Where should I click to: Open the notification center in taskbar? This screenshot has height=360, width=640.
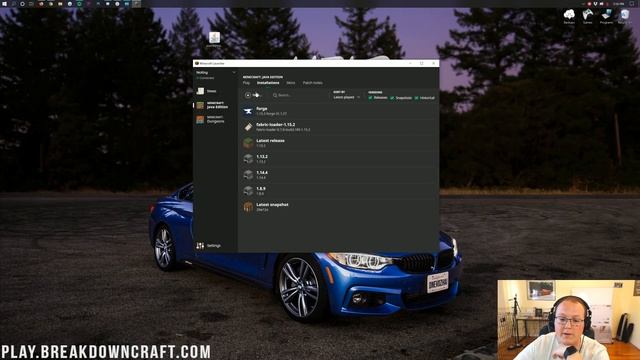(632, 4)
